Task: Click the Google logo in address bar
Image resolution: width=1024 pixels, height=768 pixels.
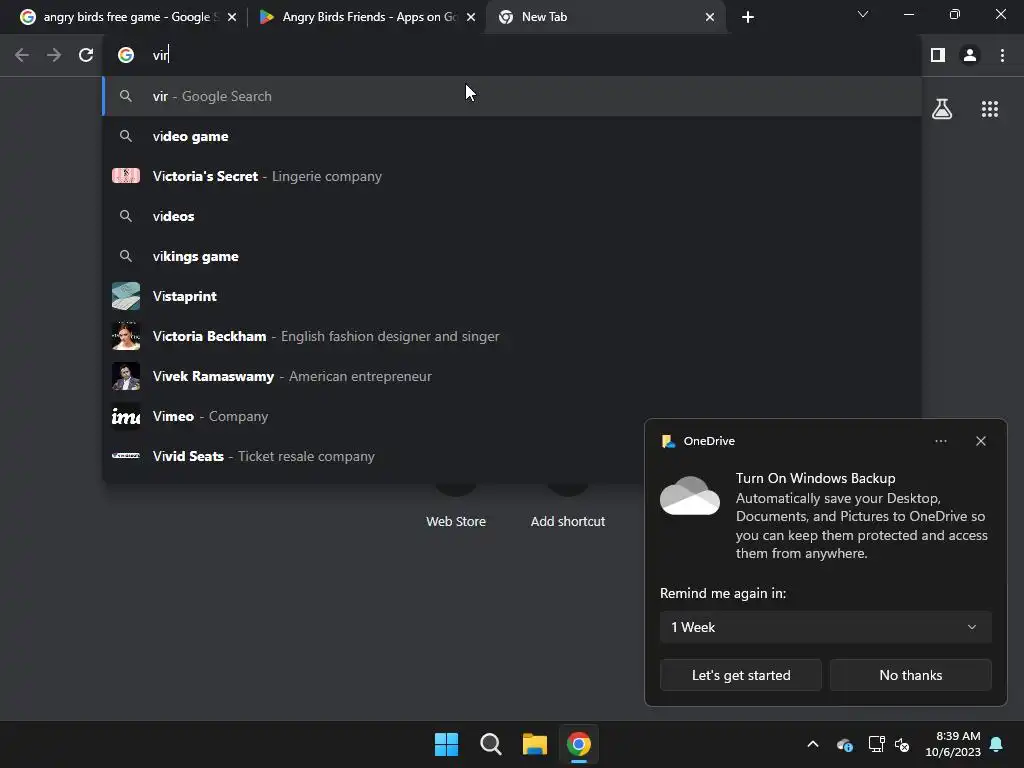Action: click(126, 56)
